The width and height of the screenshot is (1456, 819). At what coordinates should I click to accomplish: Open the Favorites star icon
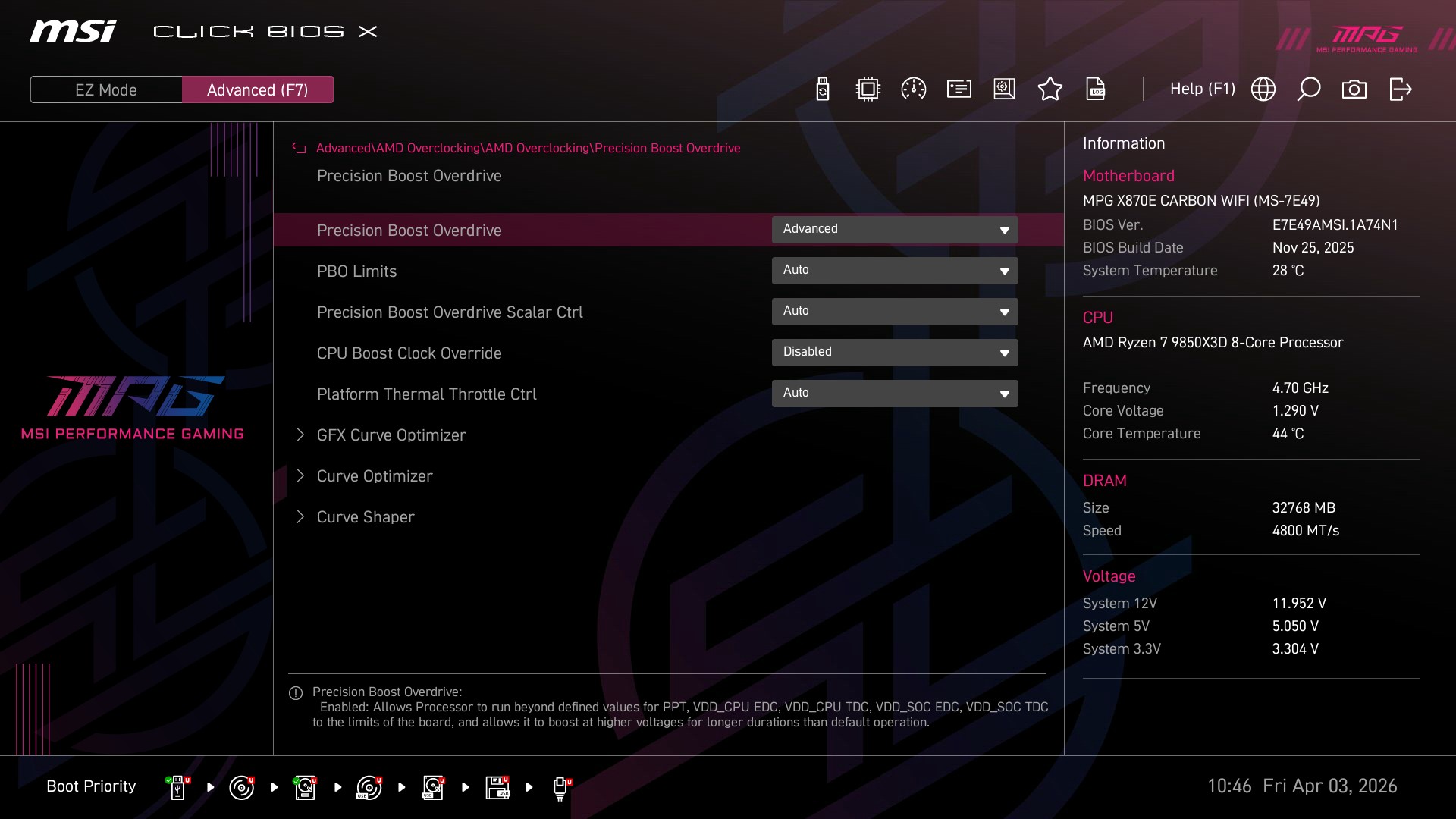click(1050, 89)
